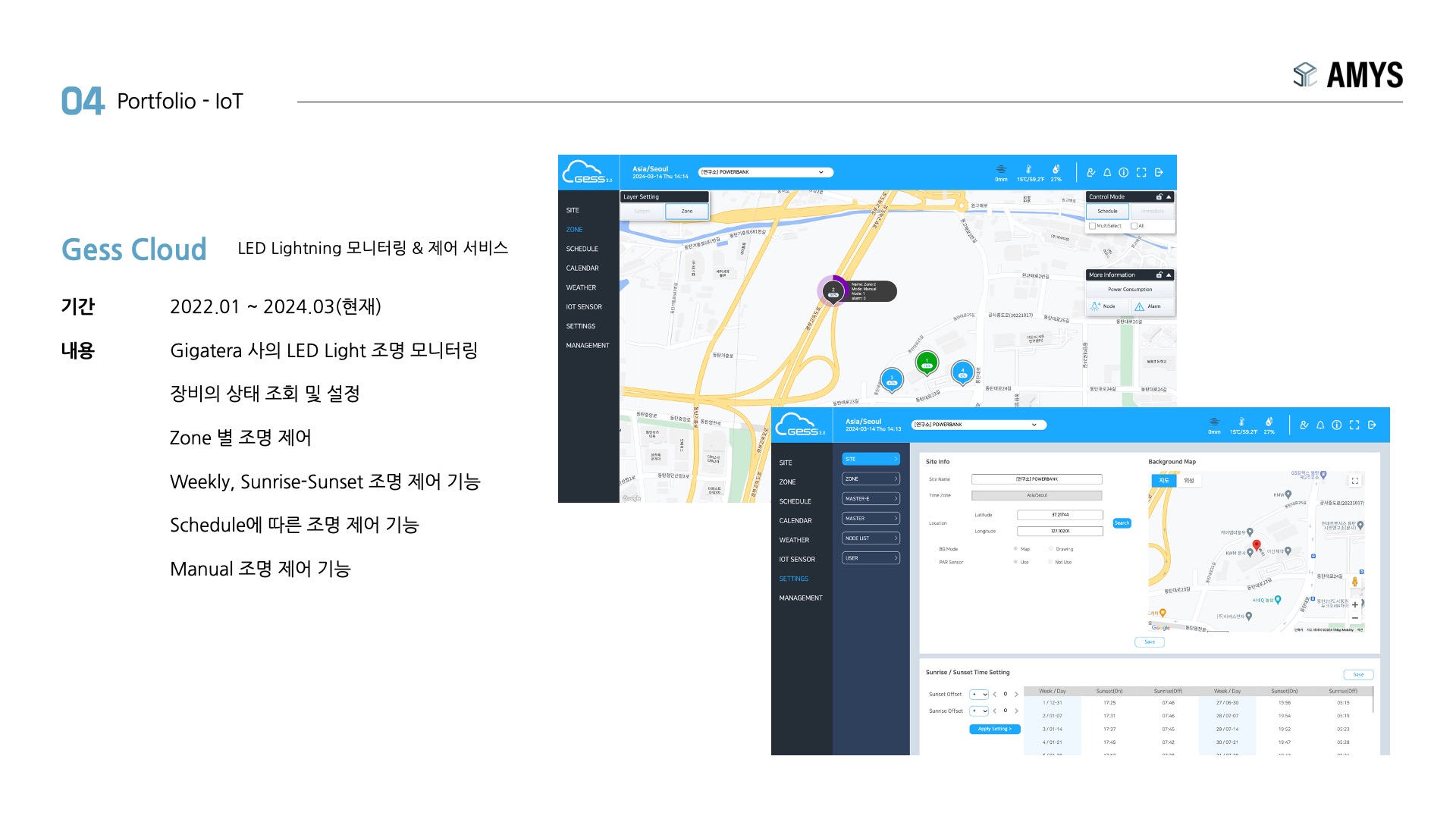Viewport: 1456px width, 819px height.
Task: Zoom in with the plus on Background Map
Action: (x=1355, y=605)
